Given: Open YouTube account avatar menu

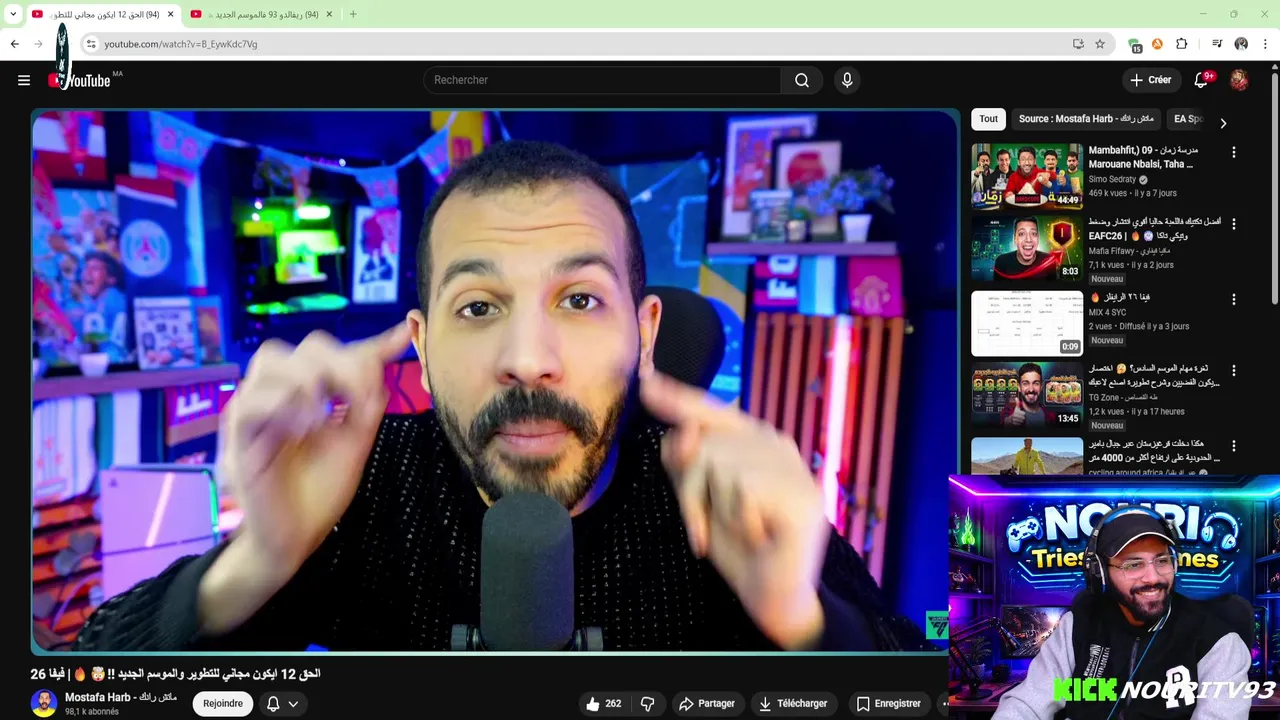Looking at the screenshot, I should 1239,80.
